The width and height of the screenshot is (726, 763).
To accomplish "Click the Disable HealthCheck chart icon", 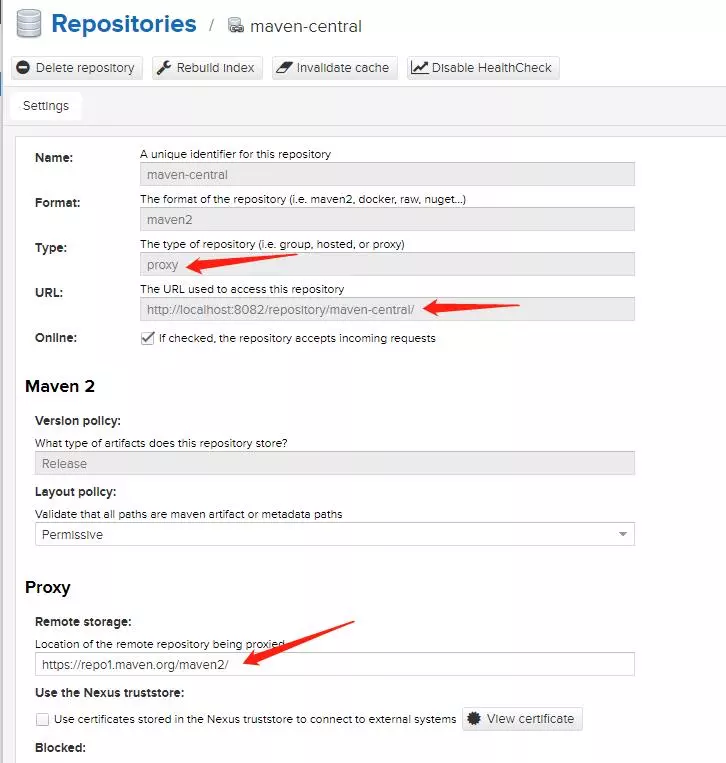I will (419, 68).
